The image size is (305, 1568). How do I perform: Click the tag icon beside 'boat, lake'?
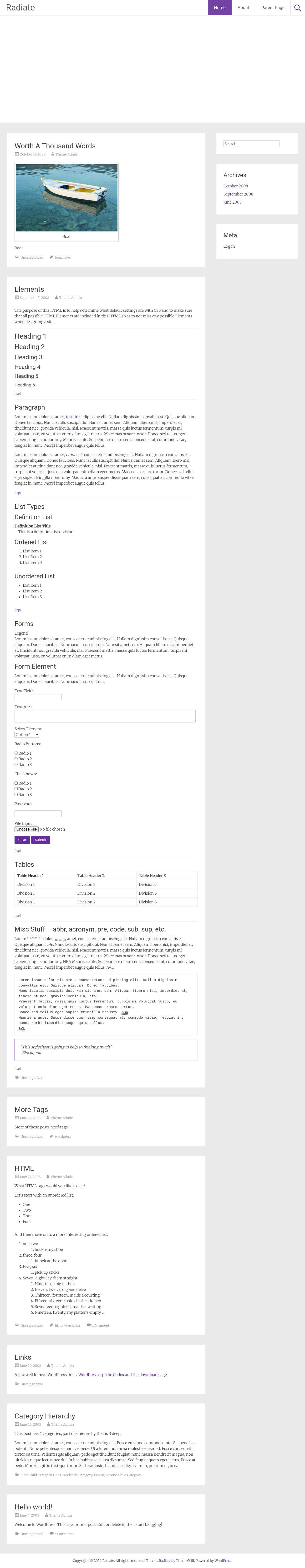pos(51,257)
